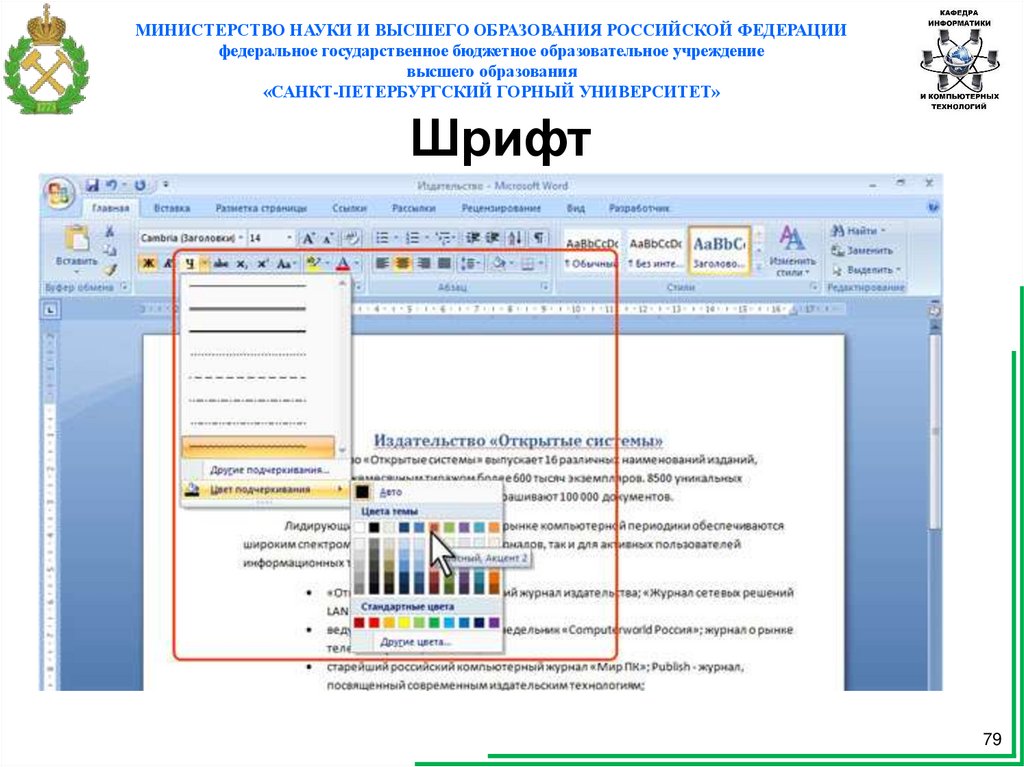Open the change case Aa dropdown
Screen dimensions: 1024x767
[x=286, y=263]
